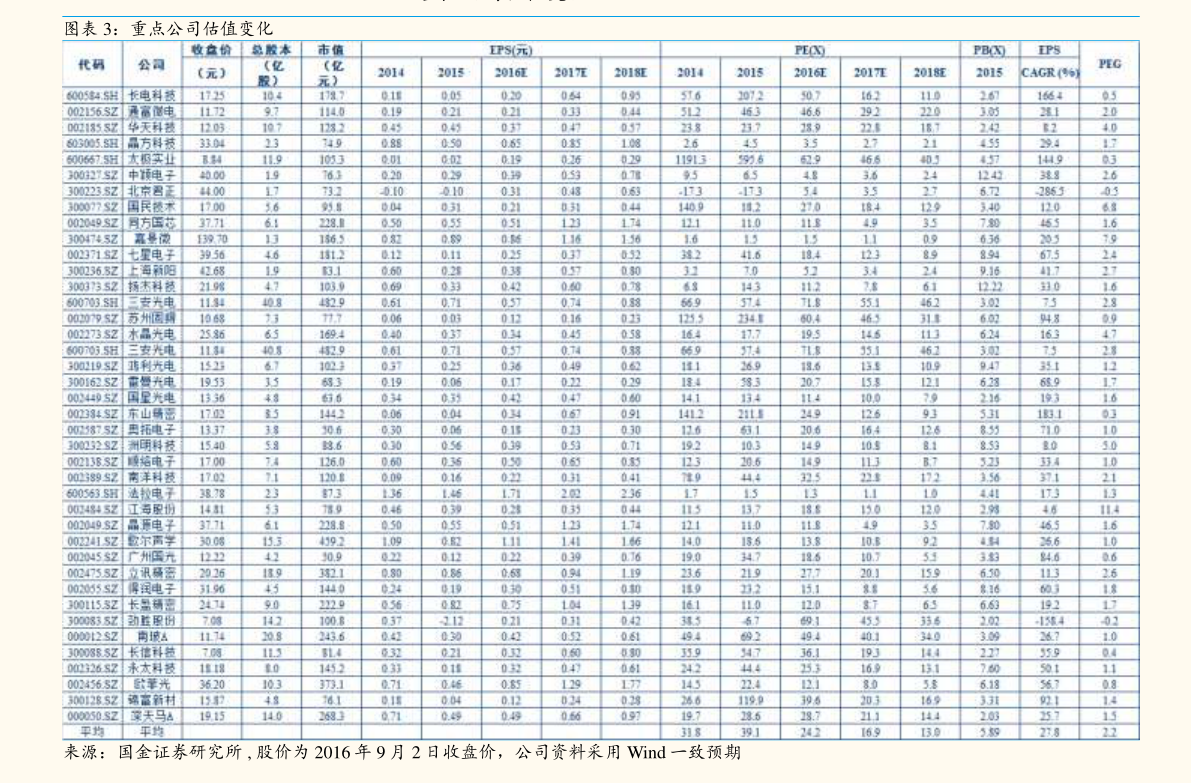Viewport: 1191px width, 783px height.
Task: Select stock code 300077.SZ
Action: click(92, 207)
